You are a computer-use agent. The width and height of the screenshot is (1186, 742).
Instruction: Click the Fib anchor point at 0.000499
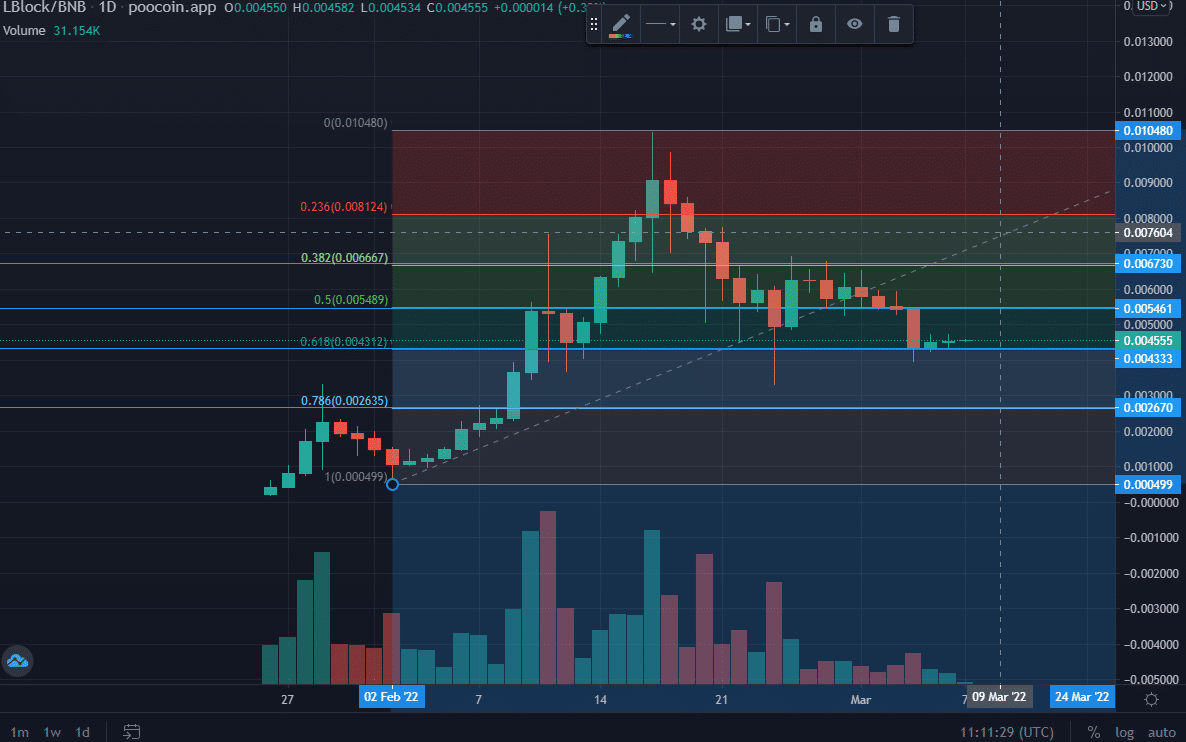[393, 484]
